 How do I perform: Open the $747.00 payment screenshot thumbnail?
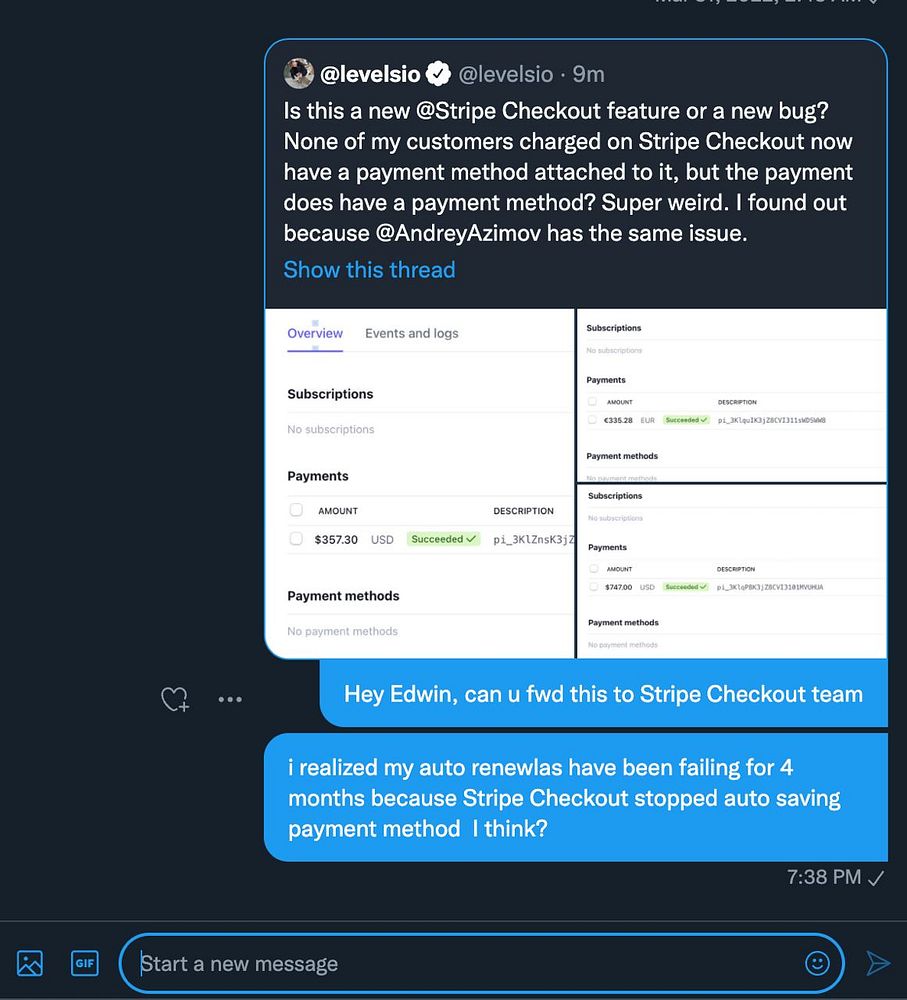coord(732,571)
